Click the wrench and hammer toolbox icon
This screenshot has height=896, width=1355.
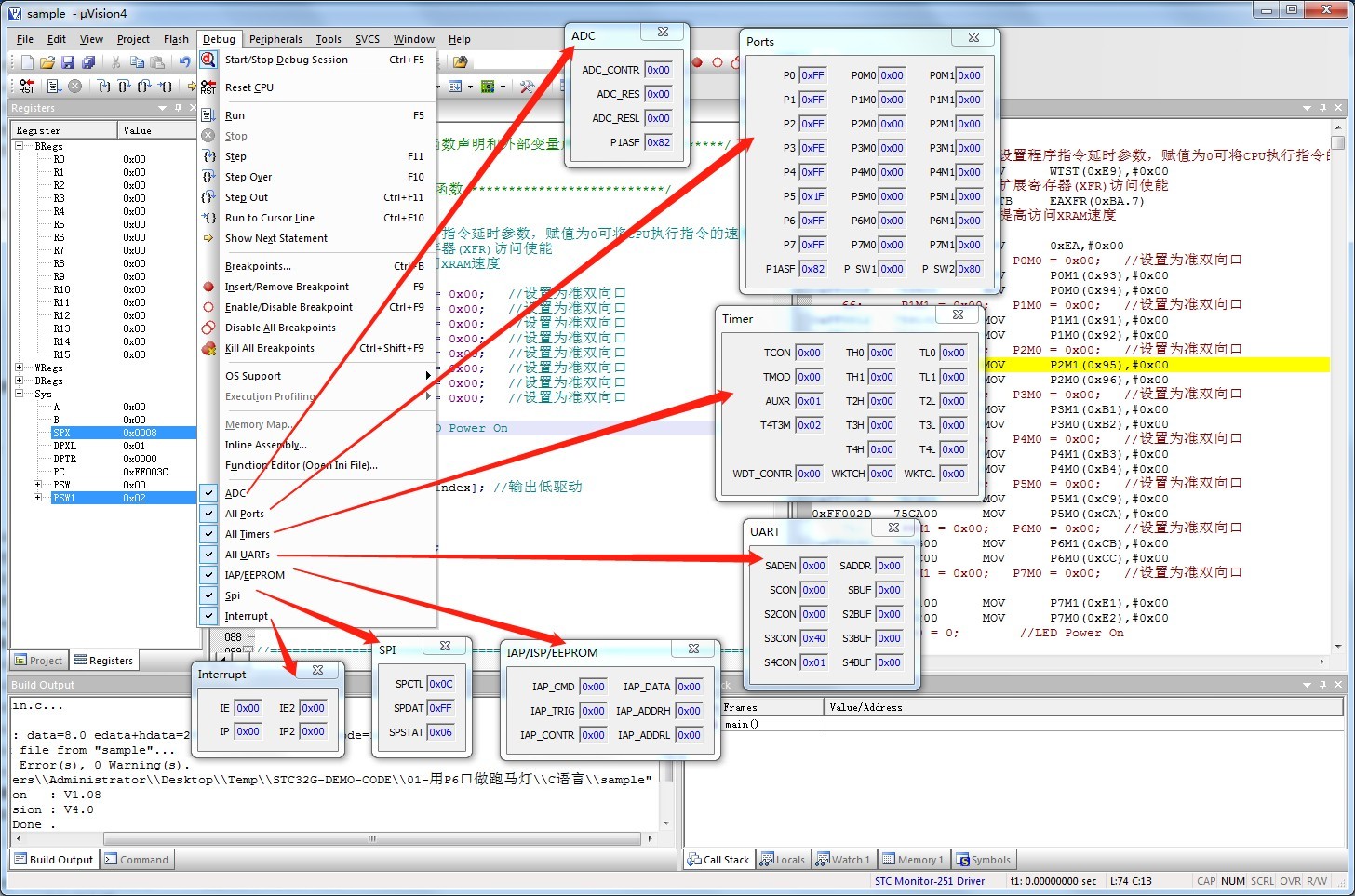click(x=528, y=87)
